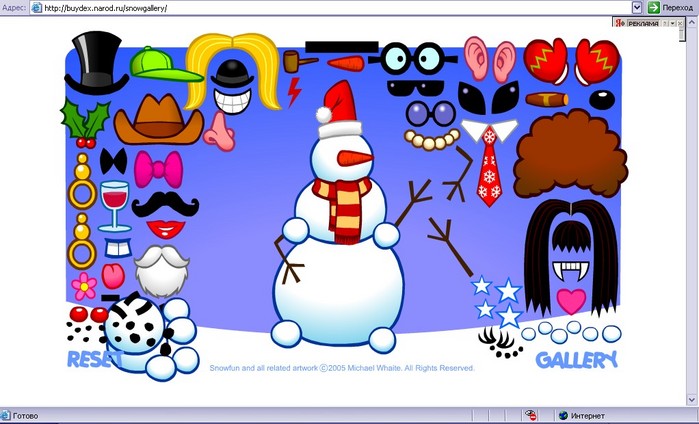Pick the red lips

[x=165, y=229]
